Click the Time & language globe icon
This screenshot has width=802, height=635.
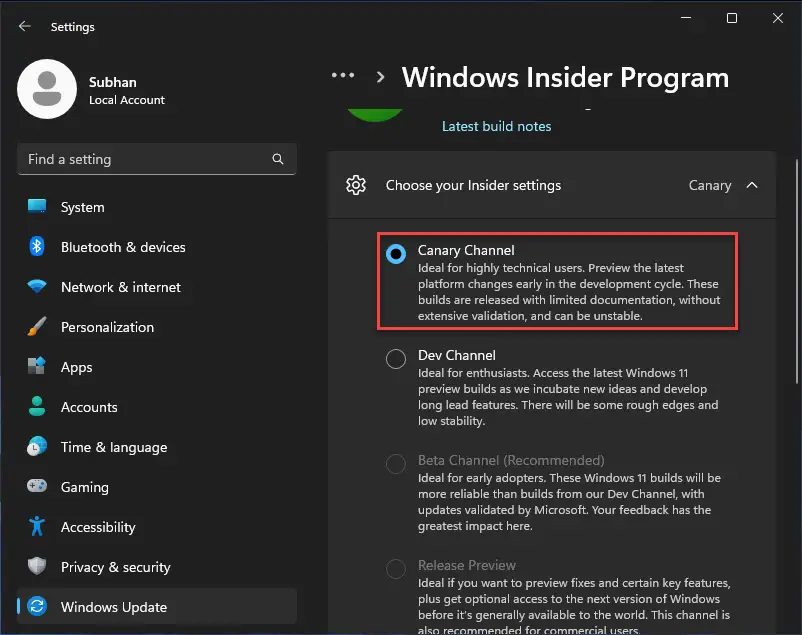click(37, 446)
